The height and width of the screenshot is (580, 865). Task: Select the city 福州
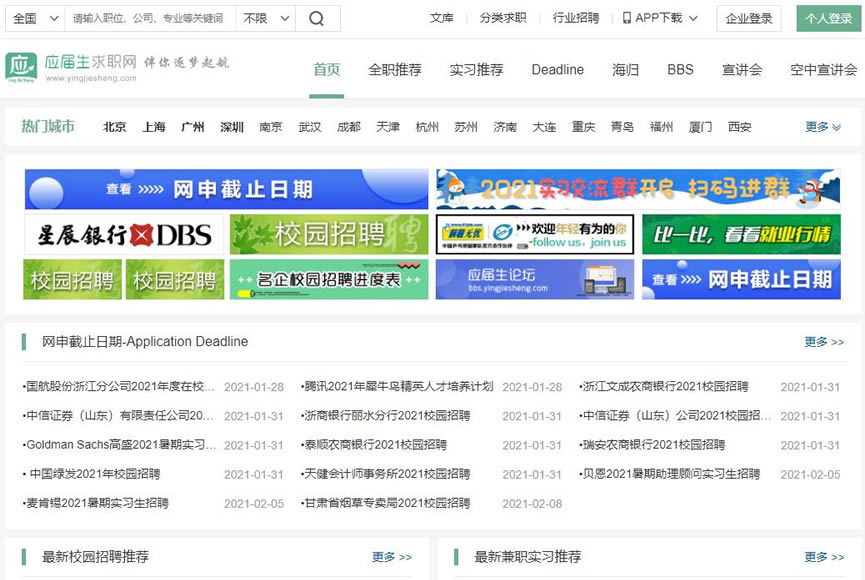tap(661, 127)
